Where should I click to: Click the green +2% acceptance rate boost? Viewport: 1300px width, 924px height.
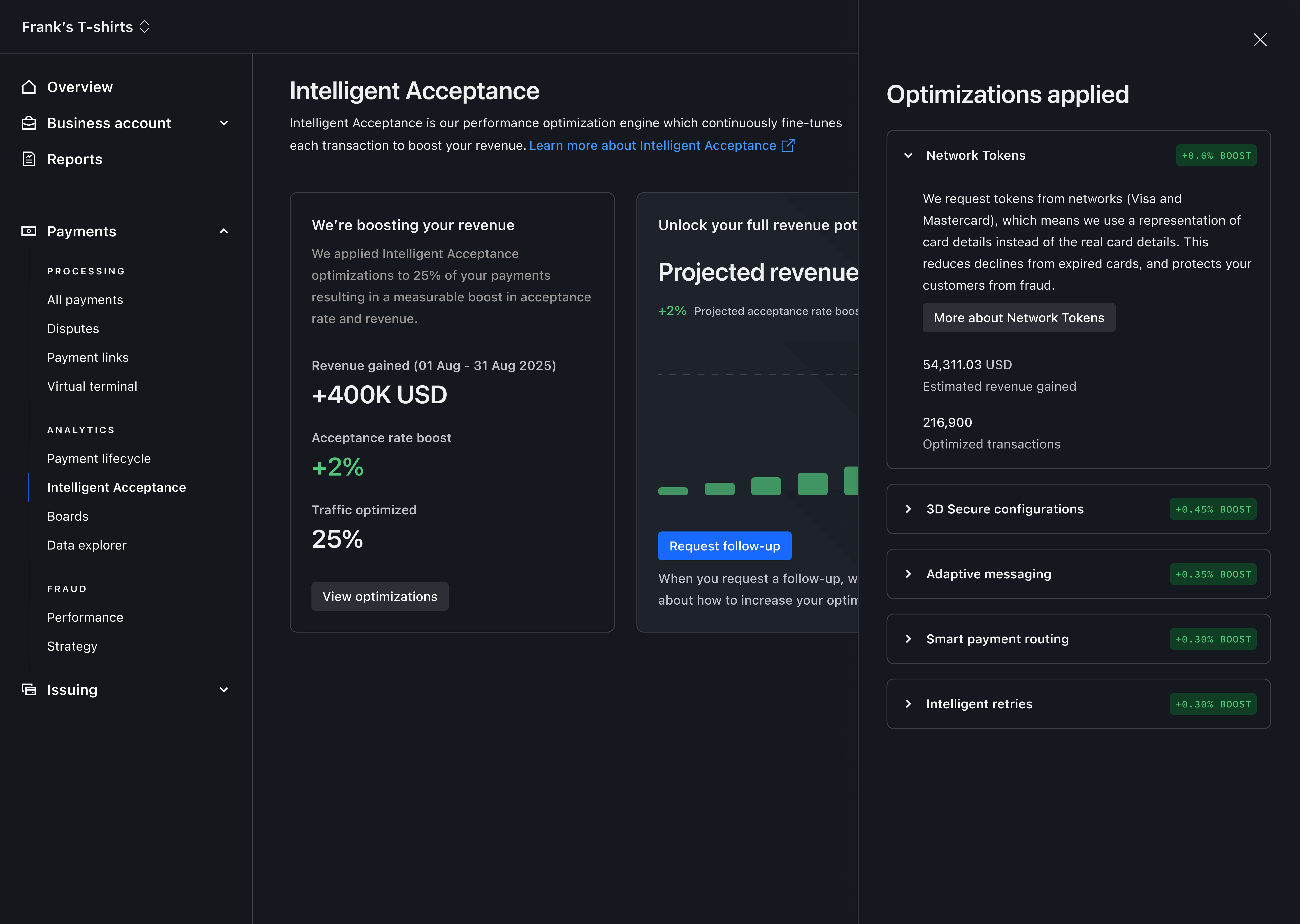(337, 467)
